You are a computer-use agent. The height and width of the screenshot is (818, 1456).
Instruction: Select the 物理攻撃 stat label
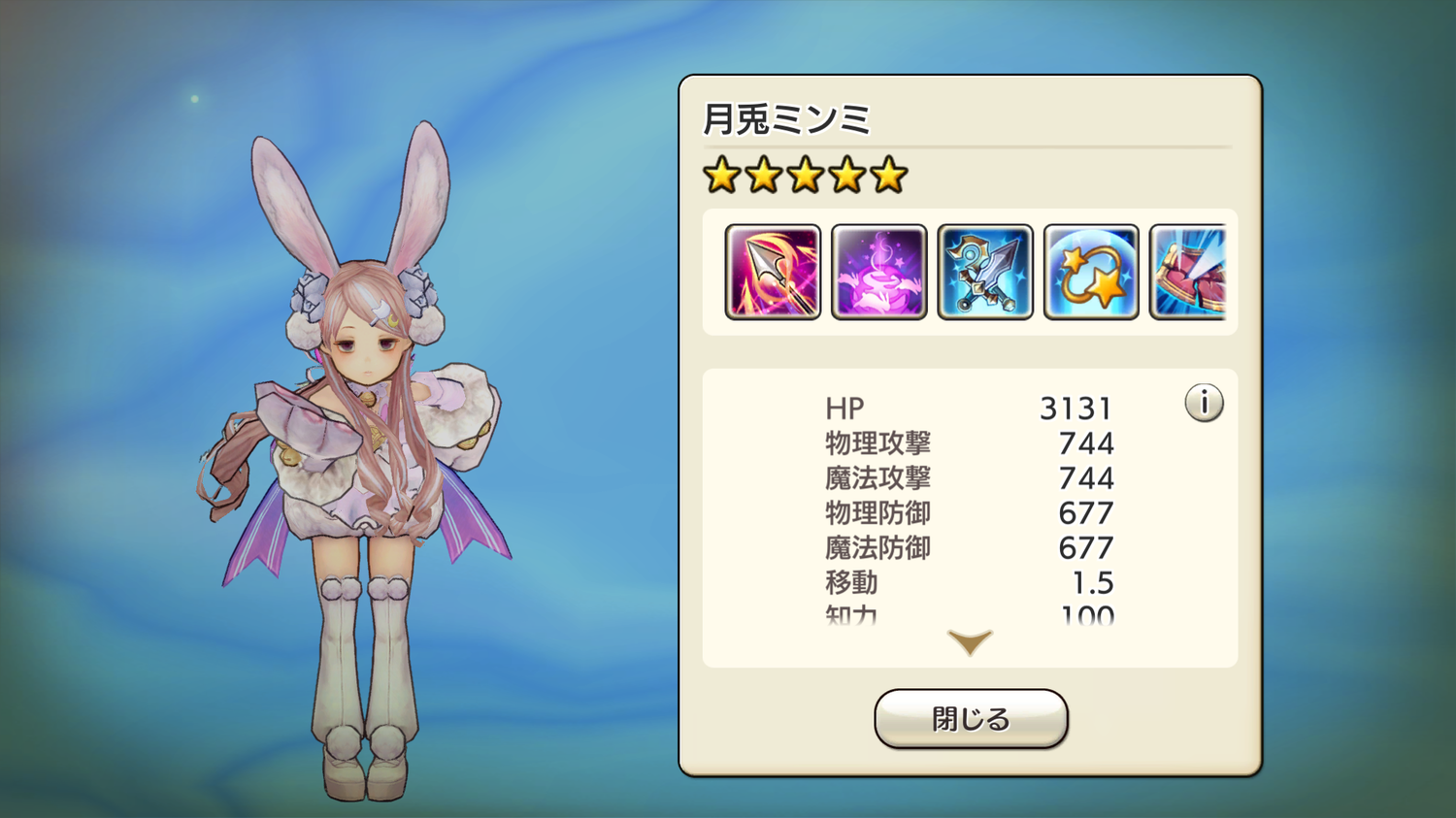point(877,443)
